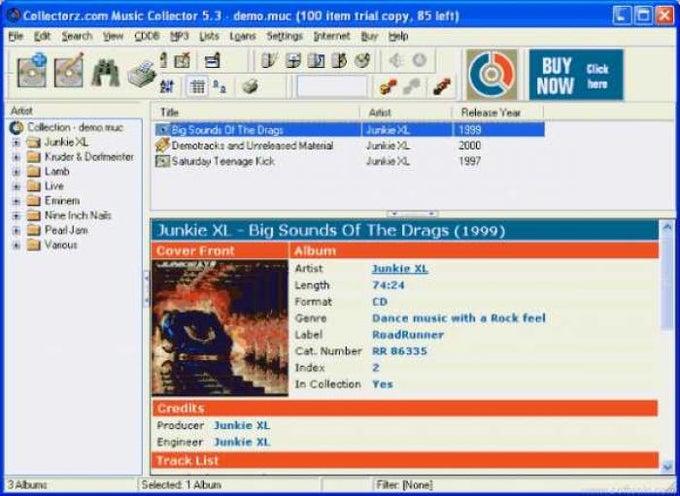The image size is (680, 496).
Task: Click Dance music with a Rock feel
Action: [459, 318]
